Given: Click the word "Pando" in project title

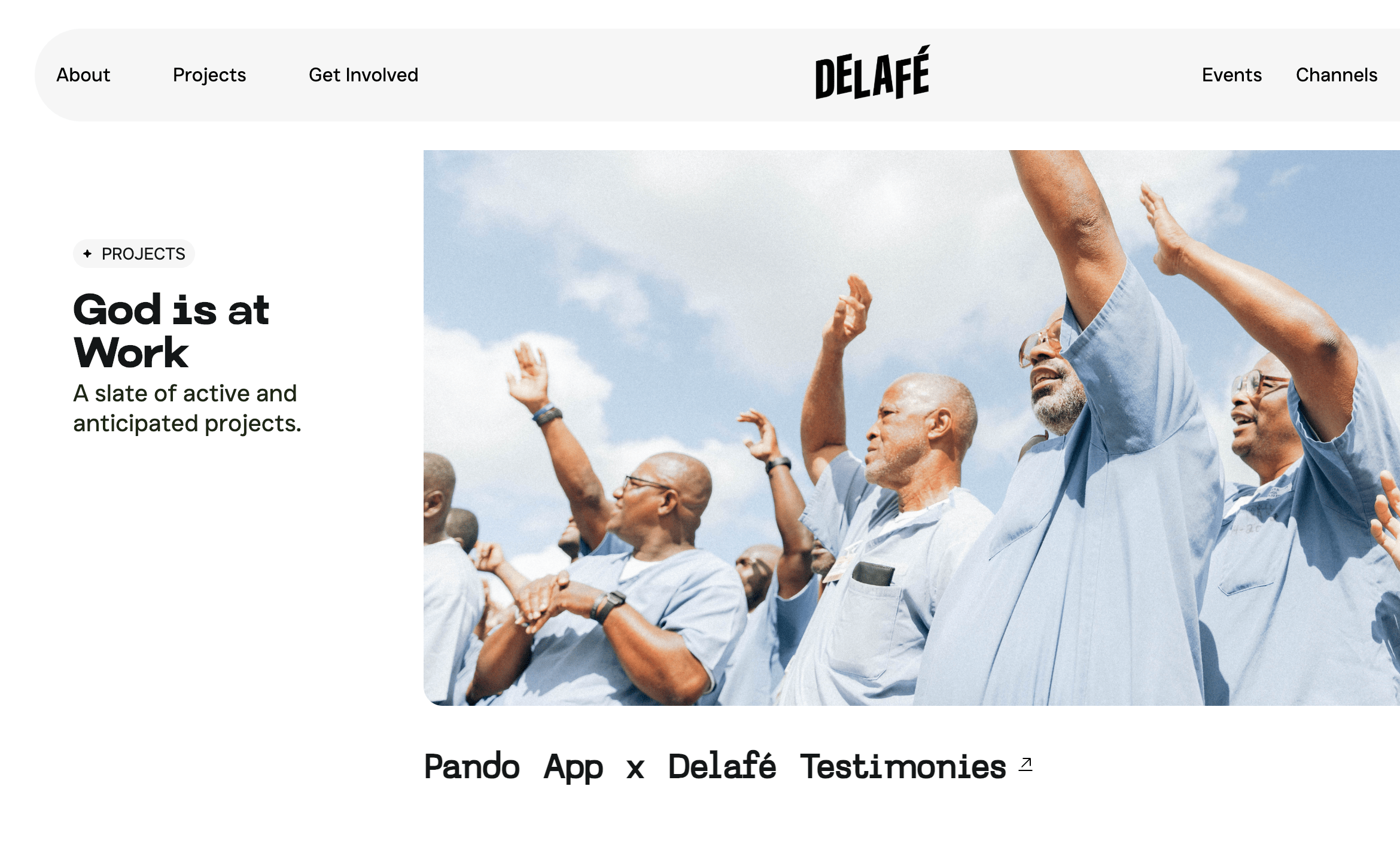Looking at the screenshot, I should click(471, 766).
